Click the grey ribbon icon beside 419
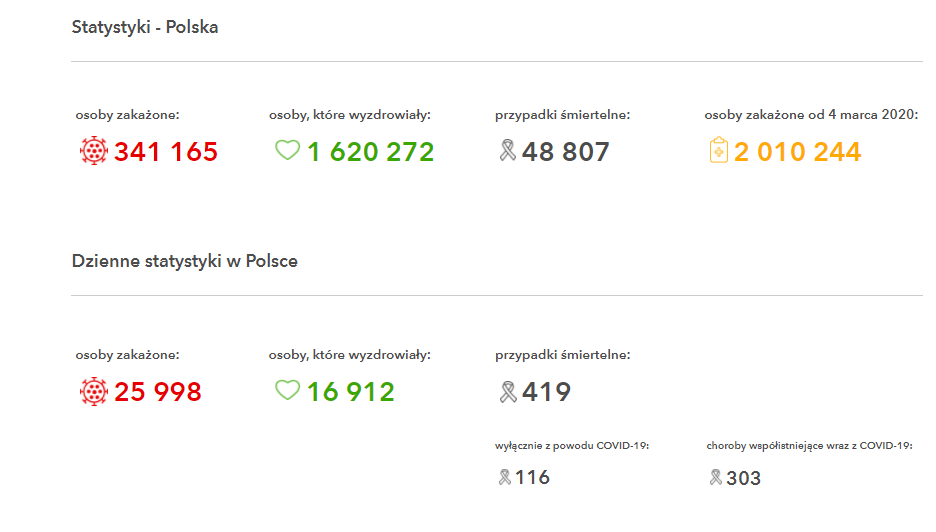 [507, 391]
